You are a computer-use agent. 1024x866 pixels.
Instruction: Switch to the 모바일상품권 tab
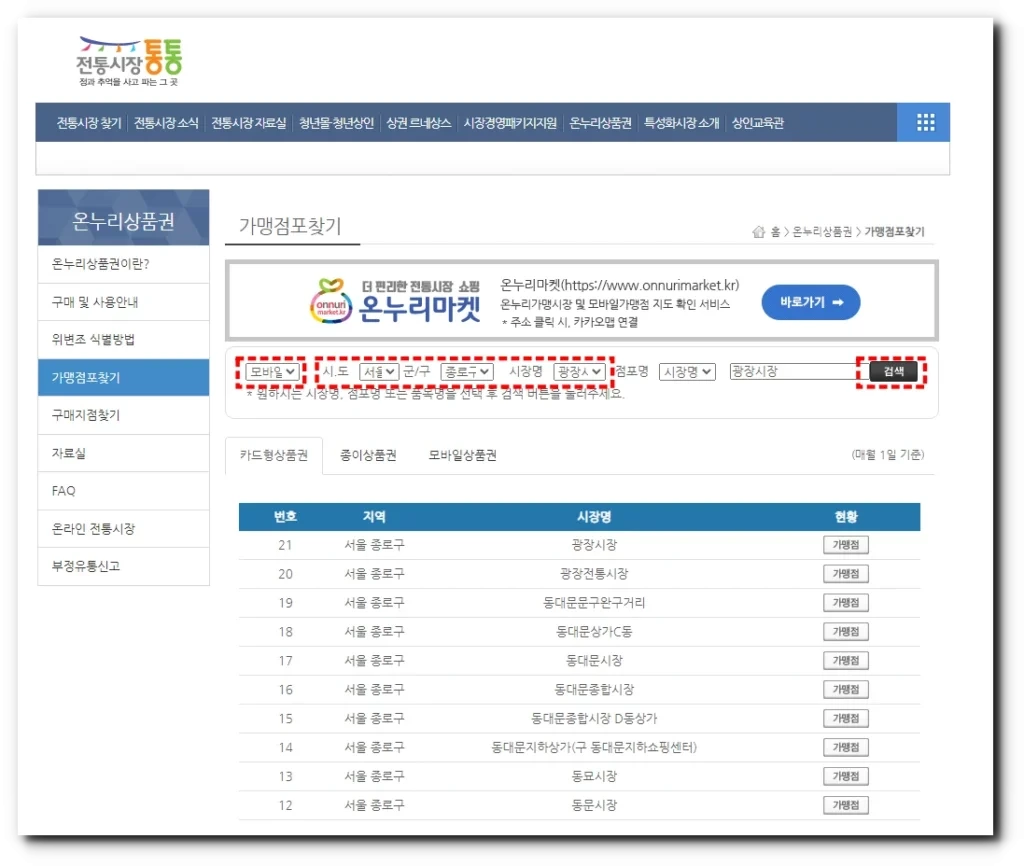point(462,452)
